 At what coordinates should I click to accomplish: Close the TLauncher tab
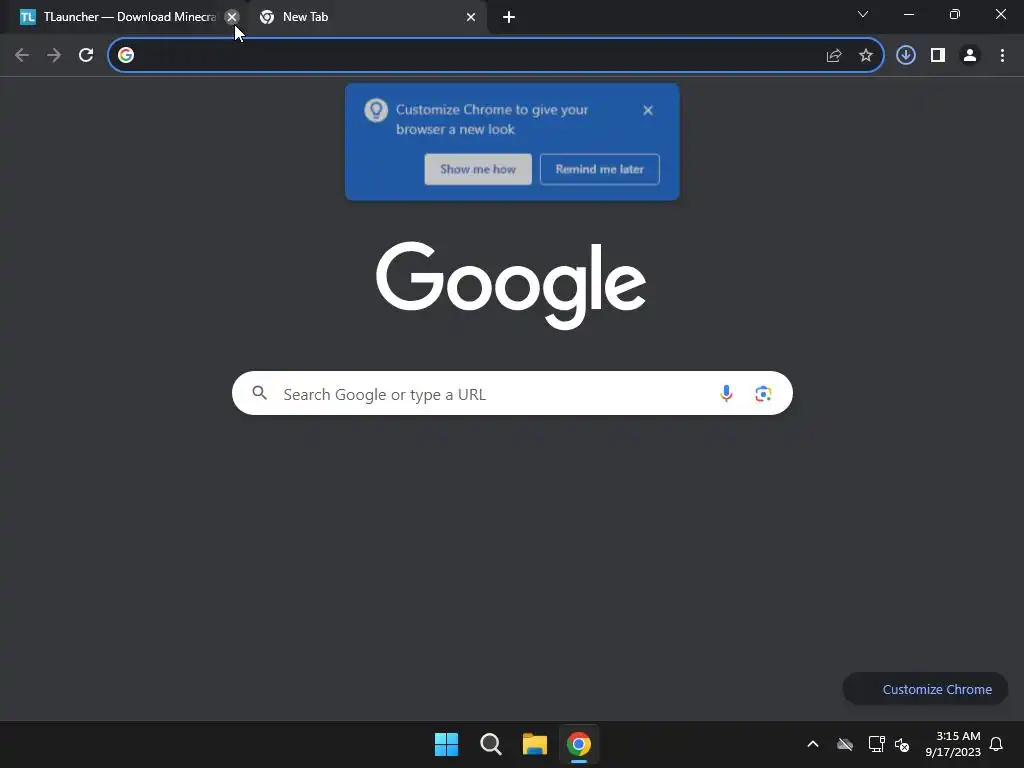point(231,17)
